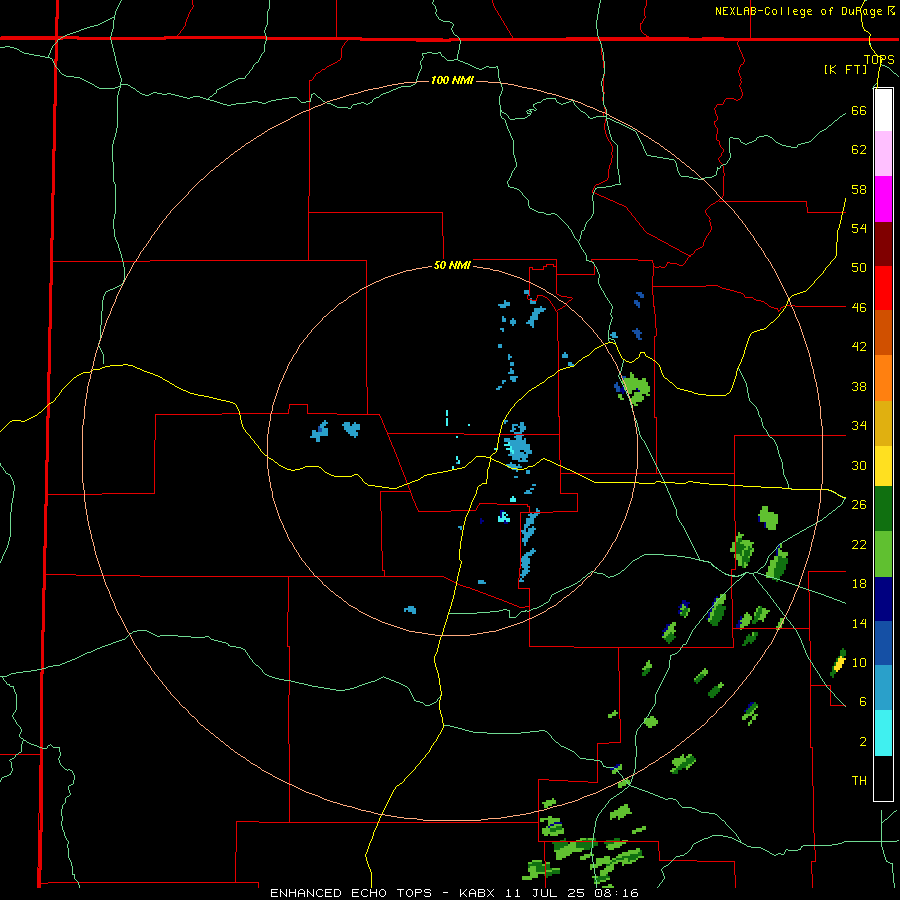Click the light pink legend swatch
The width and height of the screenshot is (900, 900).
pyautogui.click(x=883, y=154)
